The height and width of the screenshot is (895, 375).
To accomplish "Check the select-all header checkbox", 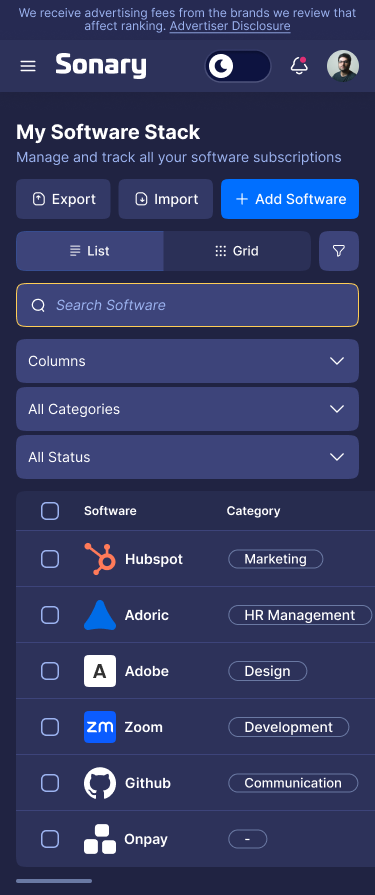I will [50, 511].
